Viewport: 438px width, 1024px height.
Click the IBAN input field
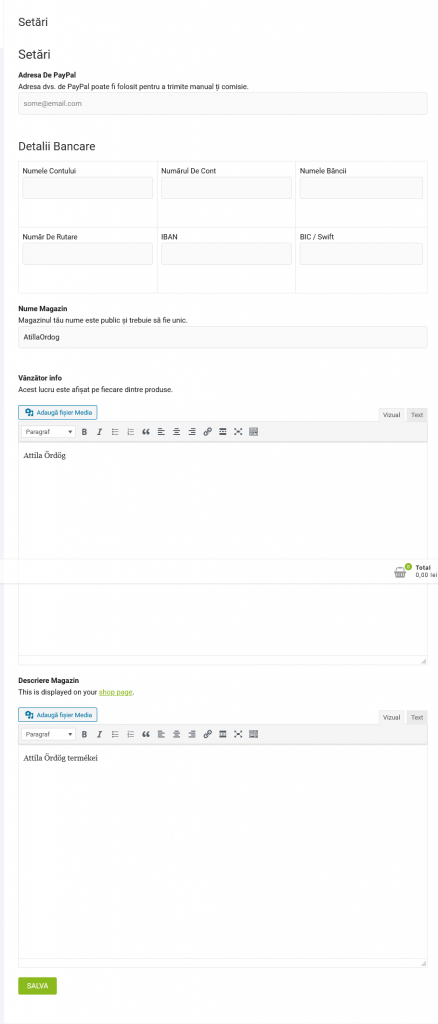tap(227, 253)
